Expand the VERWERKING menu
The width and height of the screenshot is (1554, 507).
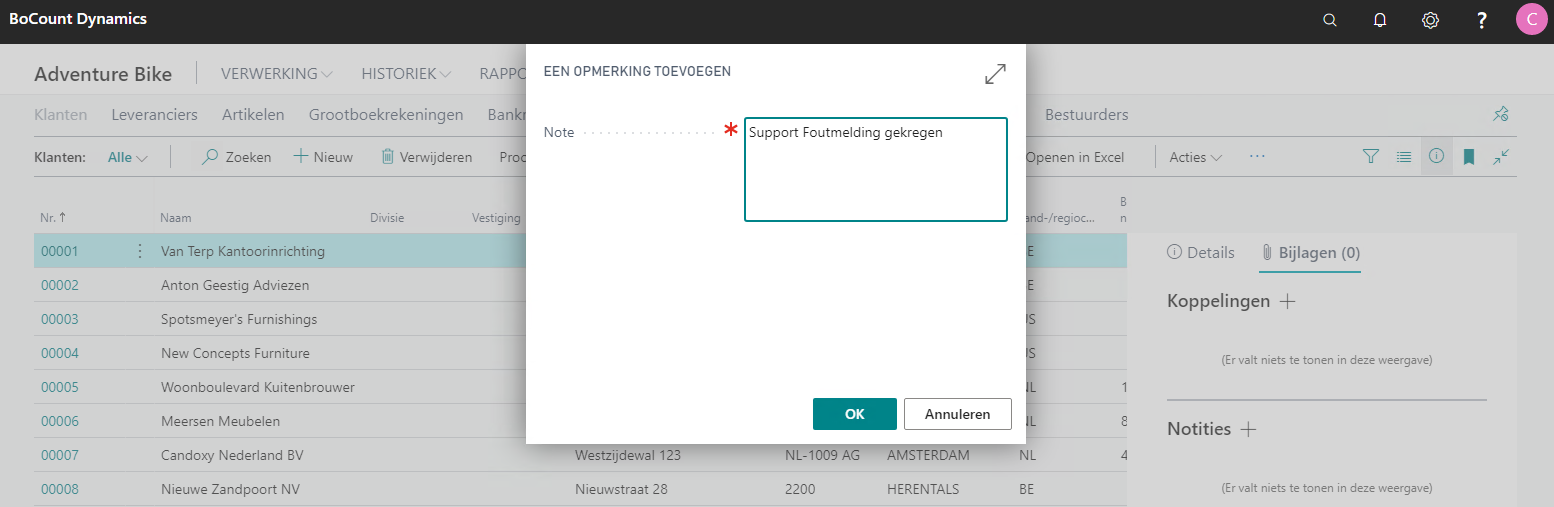tap(277, 74)
